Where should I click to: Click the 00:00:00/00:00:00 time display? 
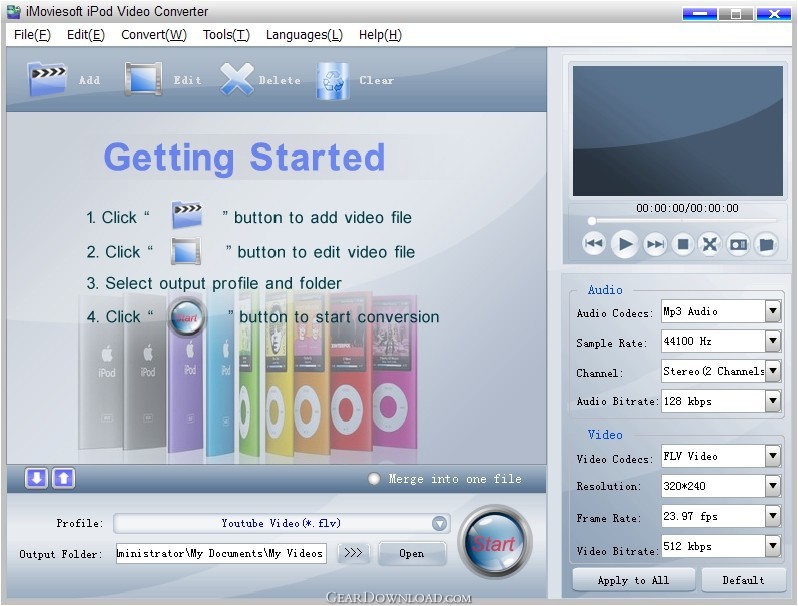687,208
